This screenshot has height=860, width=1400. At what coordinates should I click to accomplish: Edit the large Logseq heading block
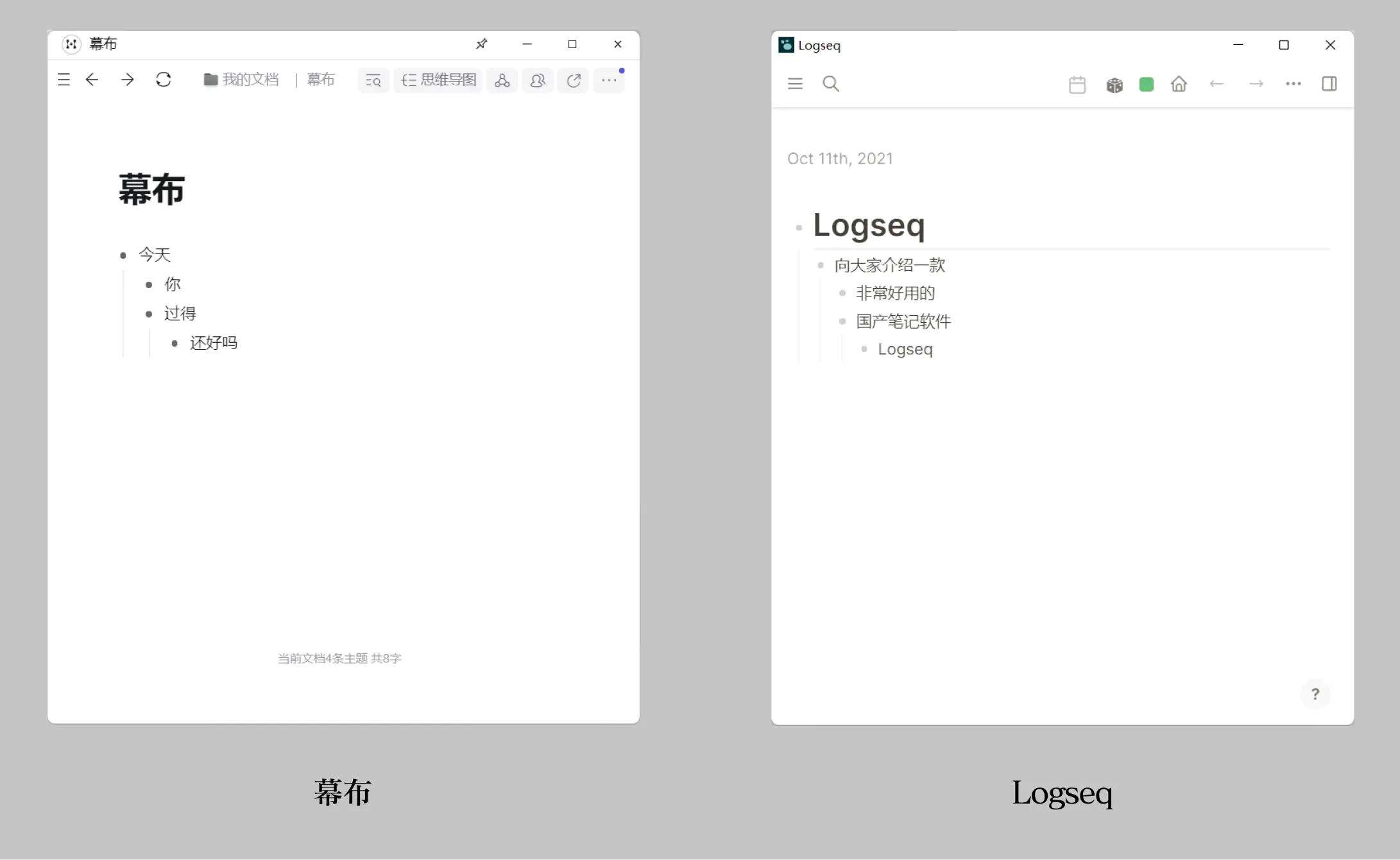pyautogui.click(x=869, y=225)
